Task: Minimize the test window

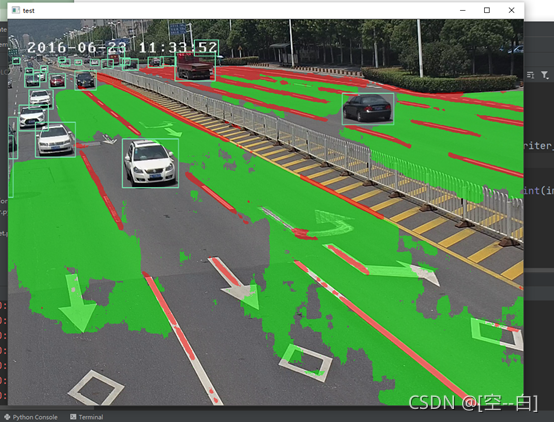Action: point(462,10)
